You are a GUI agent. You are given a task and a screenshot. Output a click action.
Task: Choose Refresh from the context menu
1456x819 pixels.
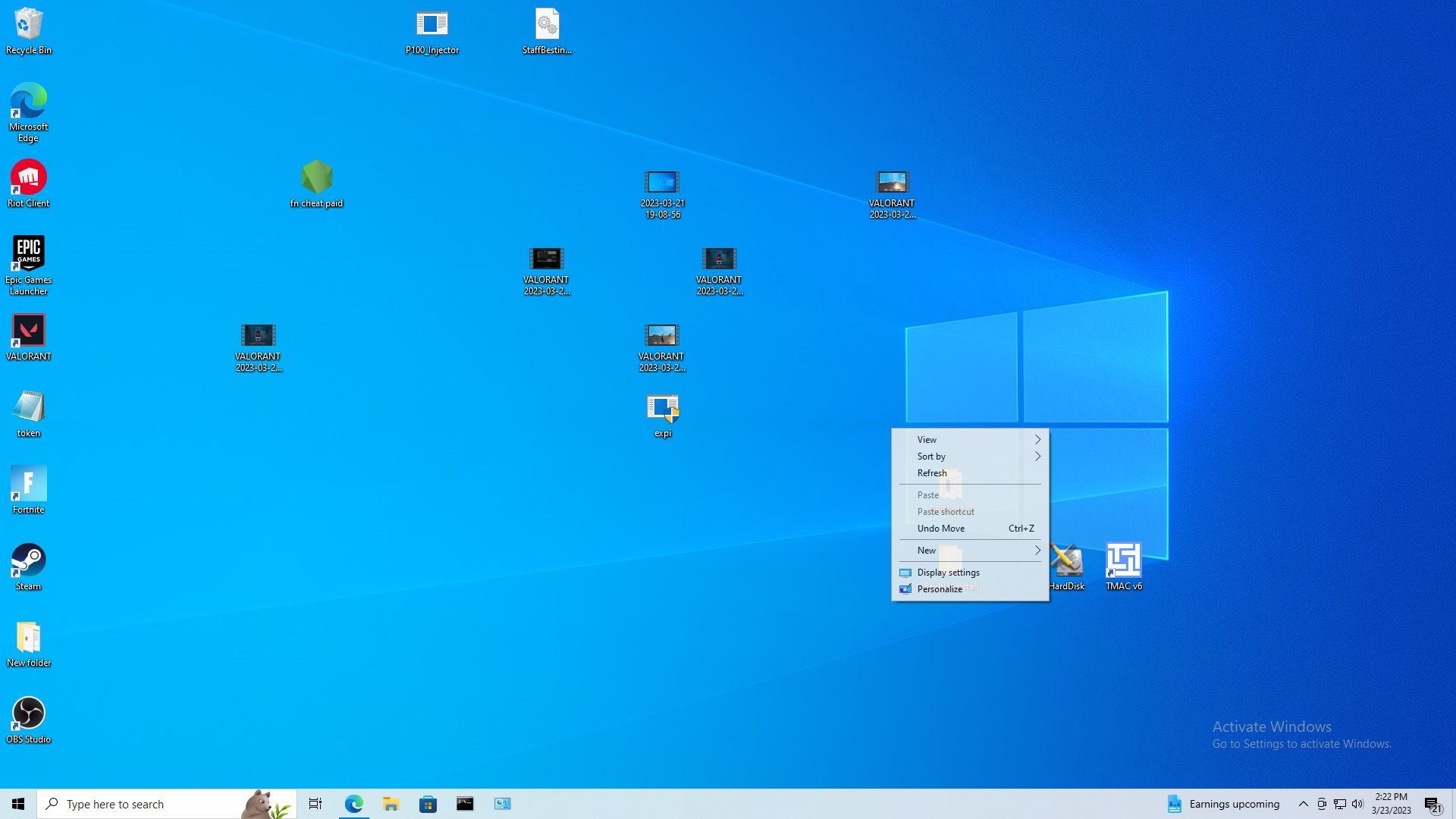point(932,473)
